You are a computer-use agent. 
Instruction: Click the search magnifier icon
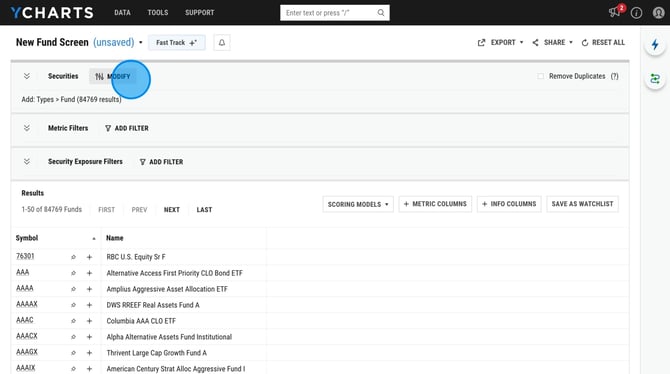pos(381,13)
